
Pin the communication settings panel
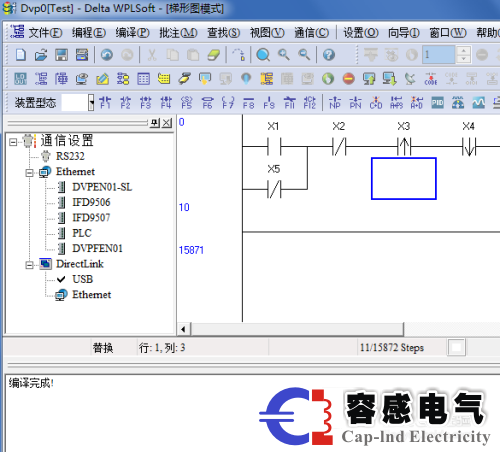155,123
